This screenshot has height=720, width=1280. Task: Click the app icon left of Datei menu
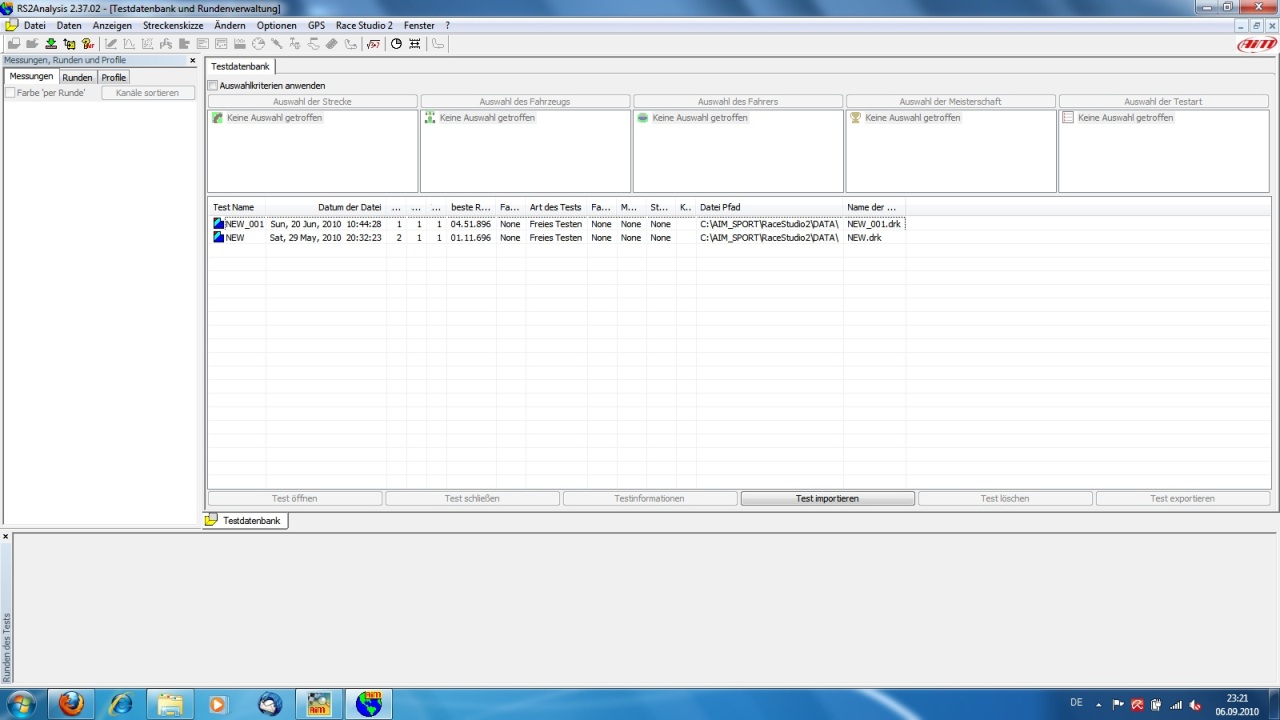(x=10, y=25)
